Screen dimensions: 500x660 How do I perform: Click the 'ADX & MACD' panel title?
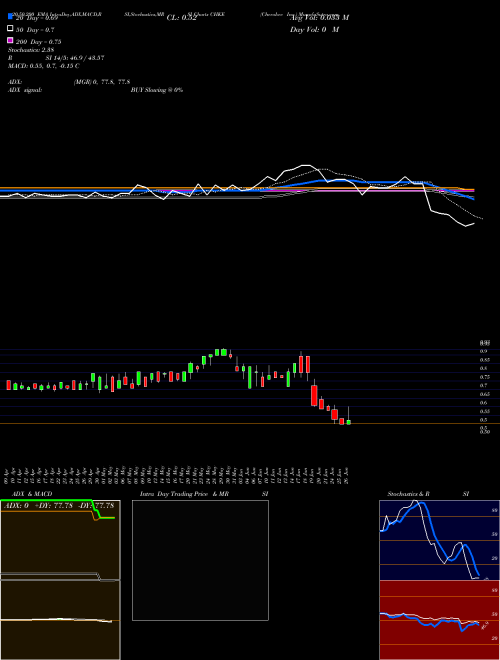coord(32,494)
